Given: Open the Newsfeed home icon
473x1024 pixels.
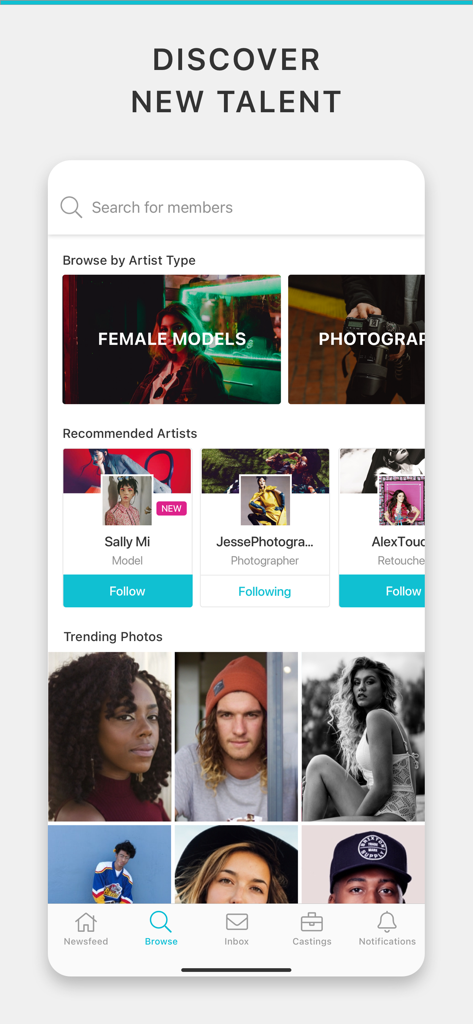Looking at the screenshot, I should (86, 922).
